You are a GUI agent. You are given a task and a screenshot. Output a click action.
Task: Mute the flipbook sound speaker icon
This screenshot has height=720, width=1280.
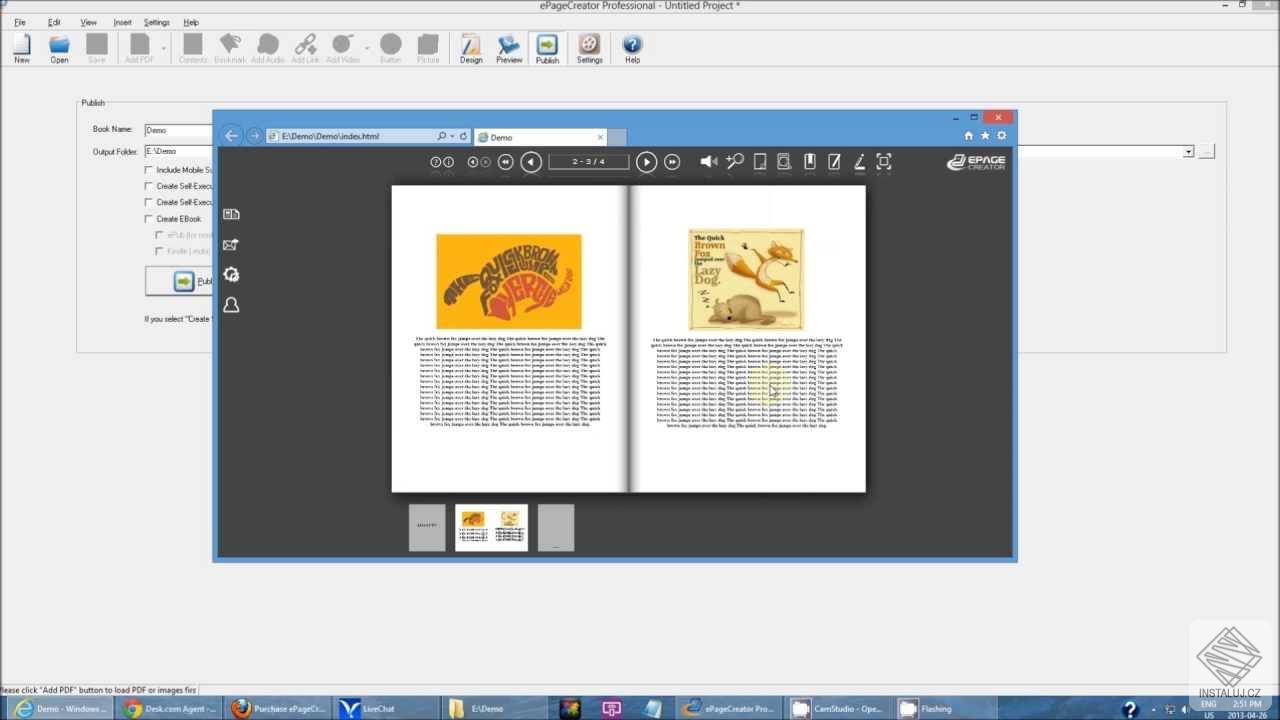pos(709,162)
